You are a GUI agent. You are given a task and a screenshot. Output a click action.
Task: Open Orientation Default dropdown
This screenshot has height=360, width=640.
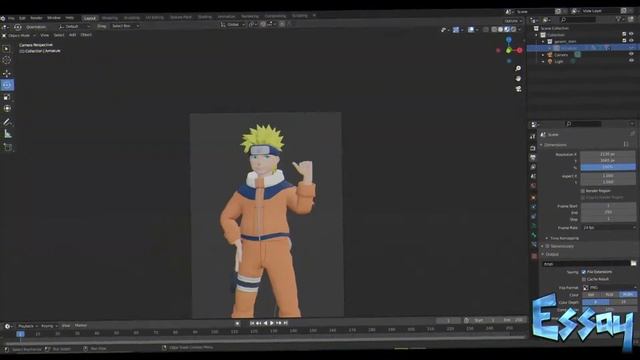[74, 27]
